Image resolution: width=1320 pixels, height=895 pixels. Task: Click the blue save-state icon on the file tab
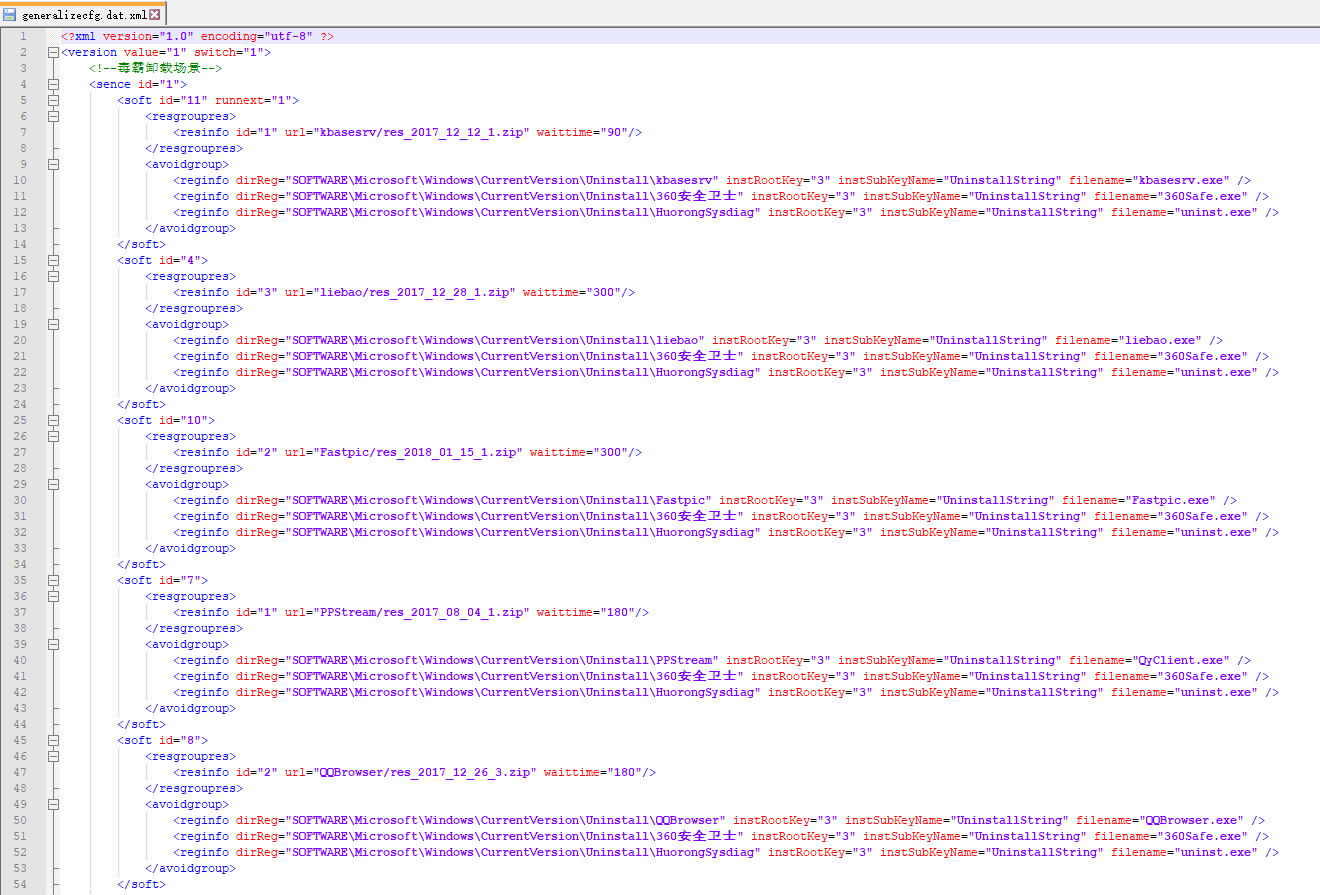pyautogui.click(x=10, y=15)
